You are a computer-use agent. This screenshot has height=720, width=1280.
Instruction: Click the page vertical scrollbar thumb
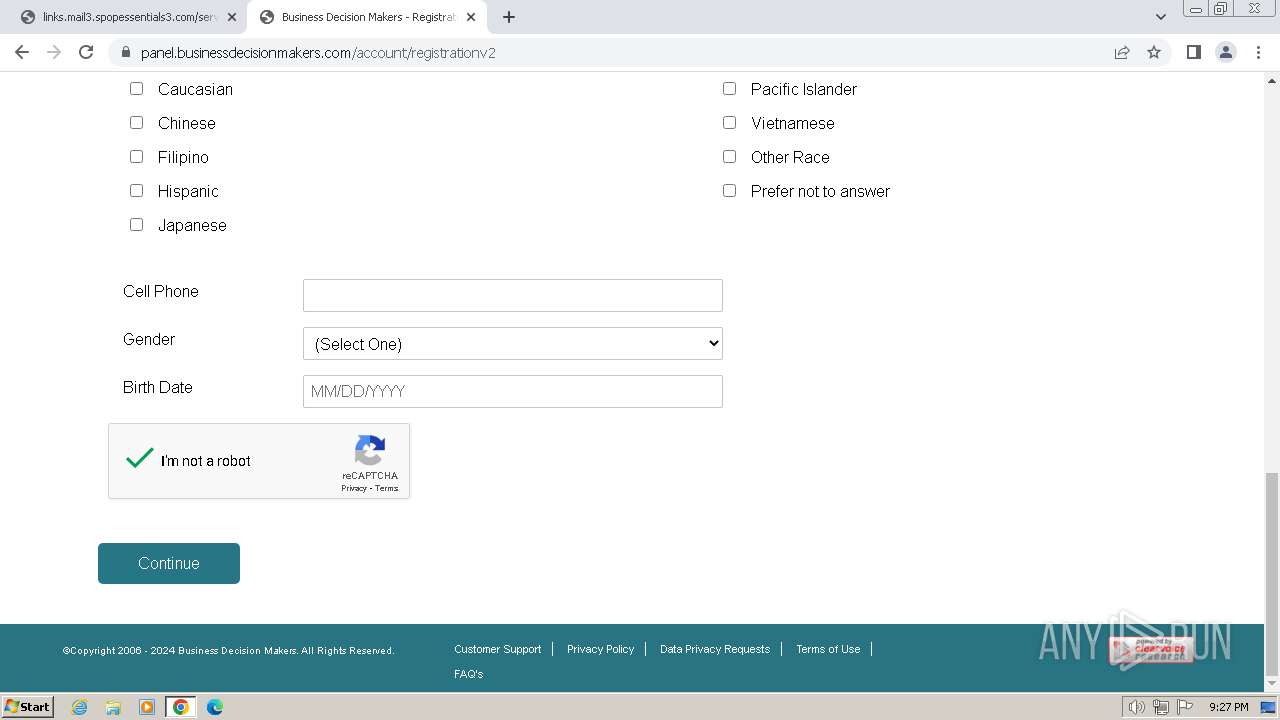tap(1272, 574)
